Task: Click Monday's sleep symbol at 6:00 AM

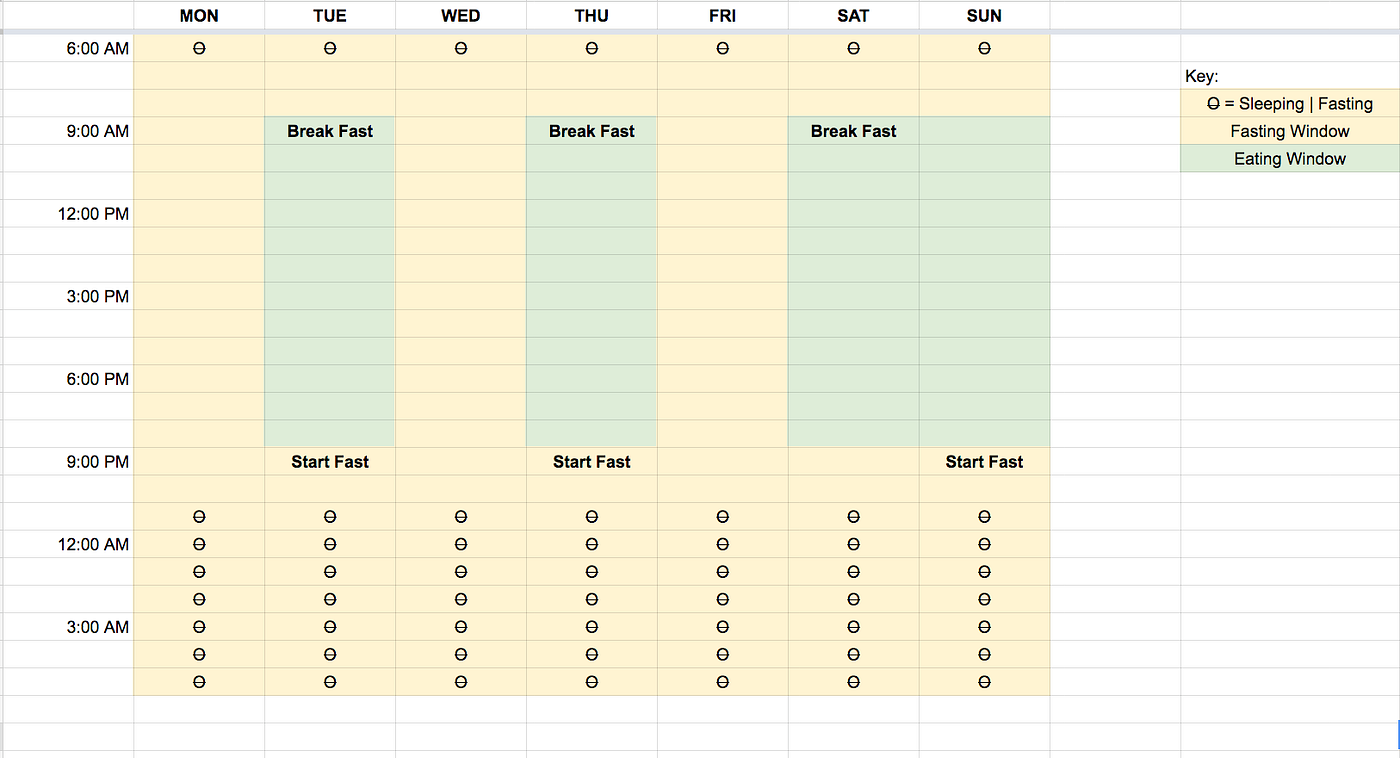Action: [x=199, y=48]
